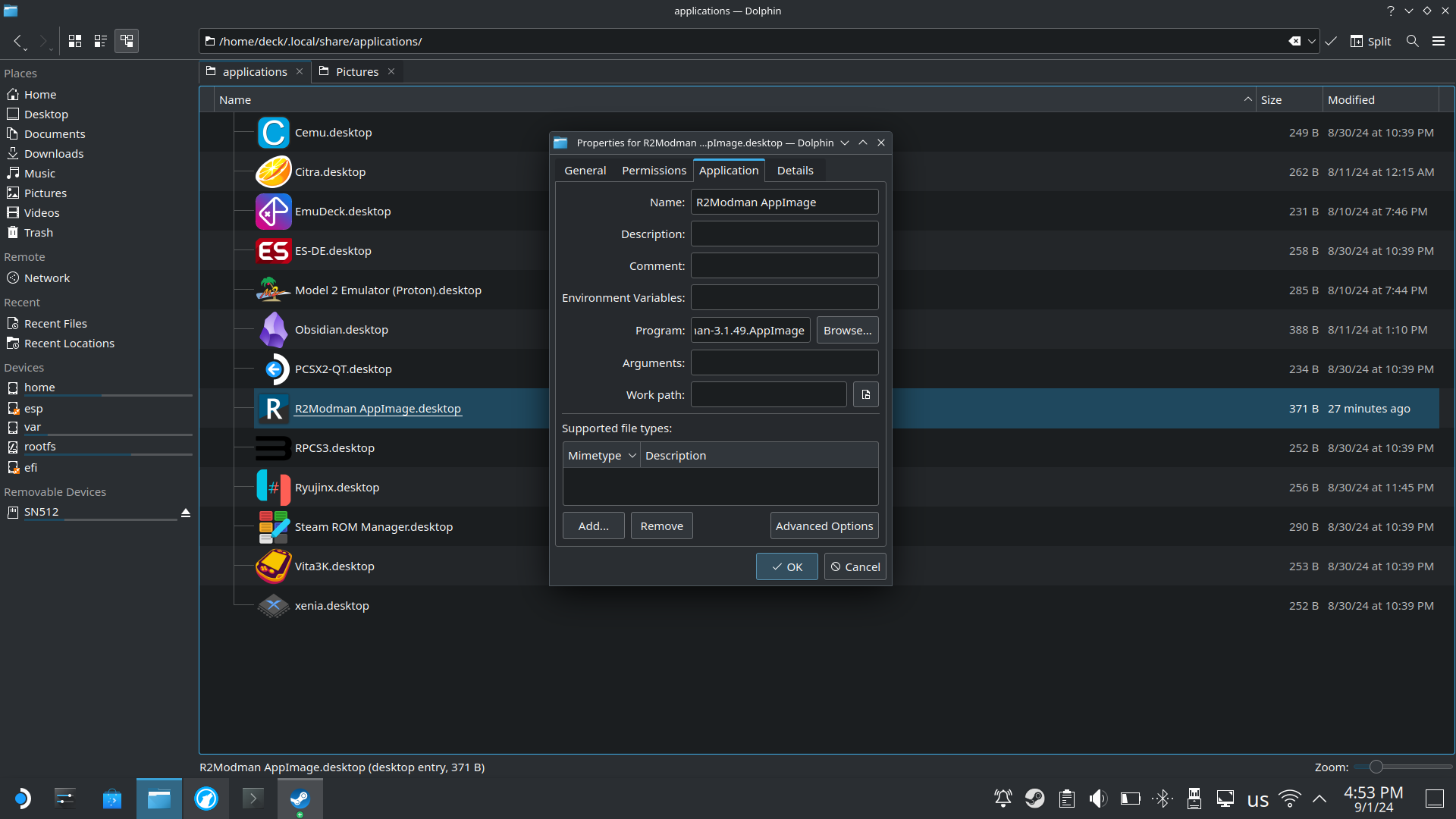This screenshot has height=819, width=1456.
Task: Open work path folder chooser
Action: click(866, 395)
